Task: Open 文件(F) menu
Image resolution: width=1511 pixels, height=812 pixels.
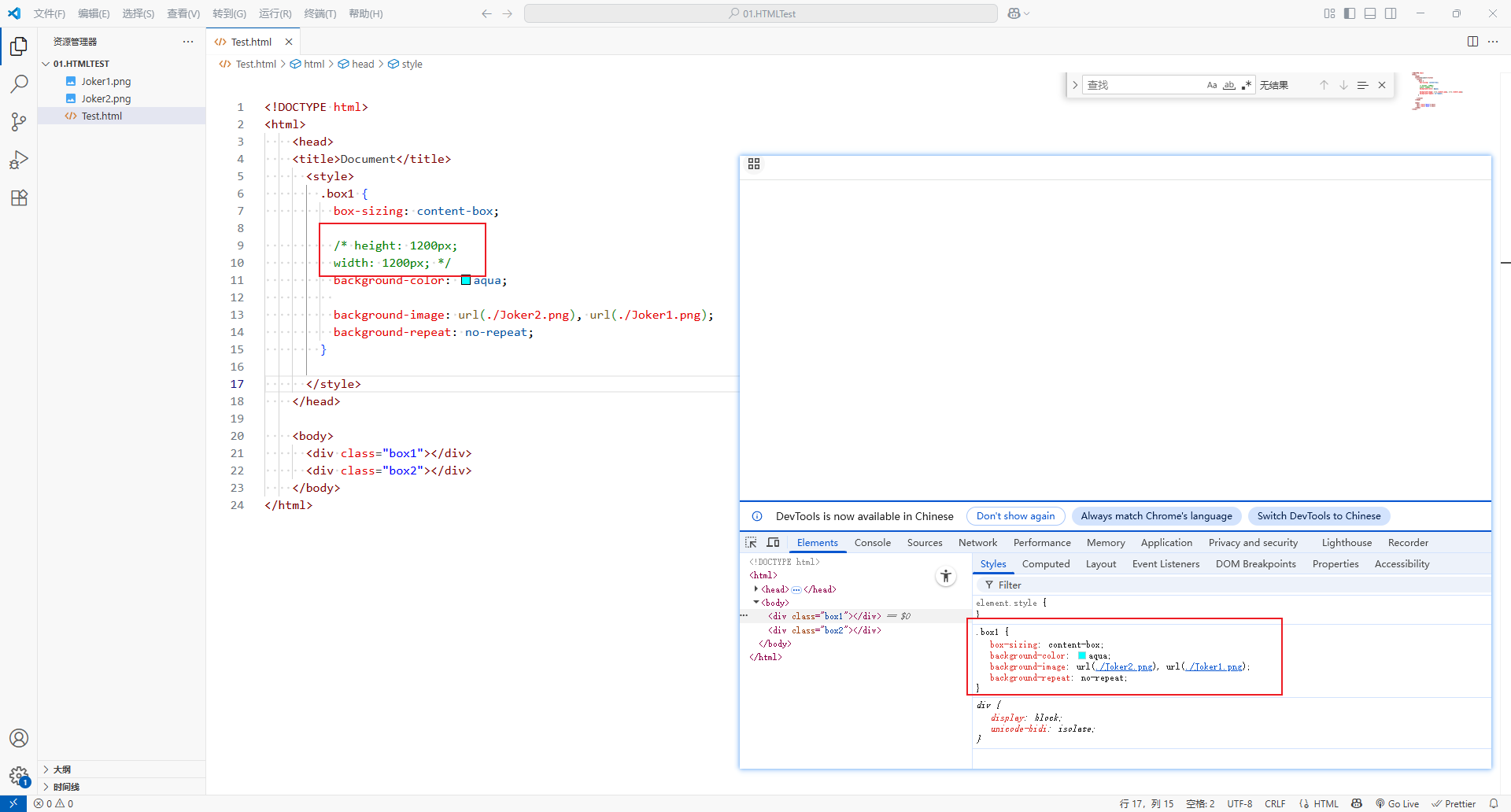Action: tap(49, 13)
